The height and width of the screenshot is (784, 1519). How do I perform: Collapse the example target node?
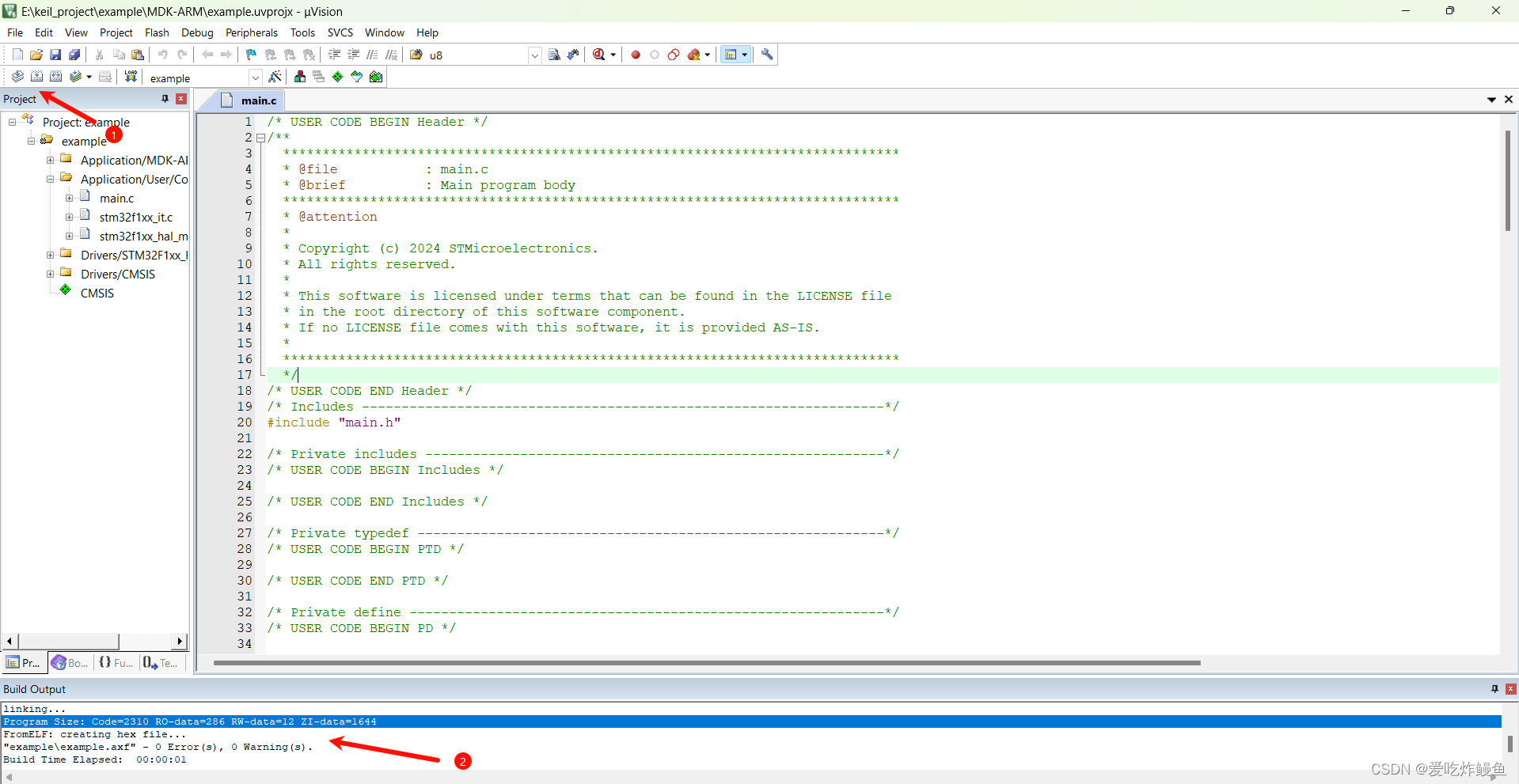click(31, 141)
